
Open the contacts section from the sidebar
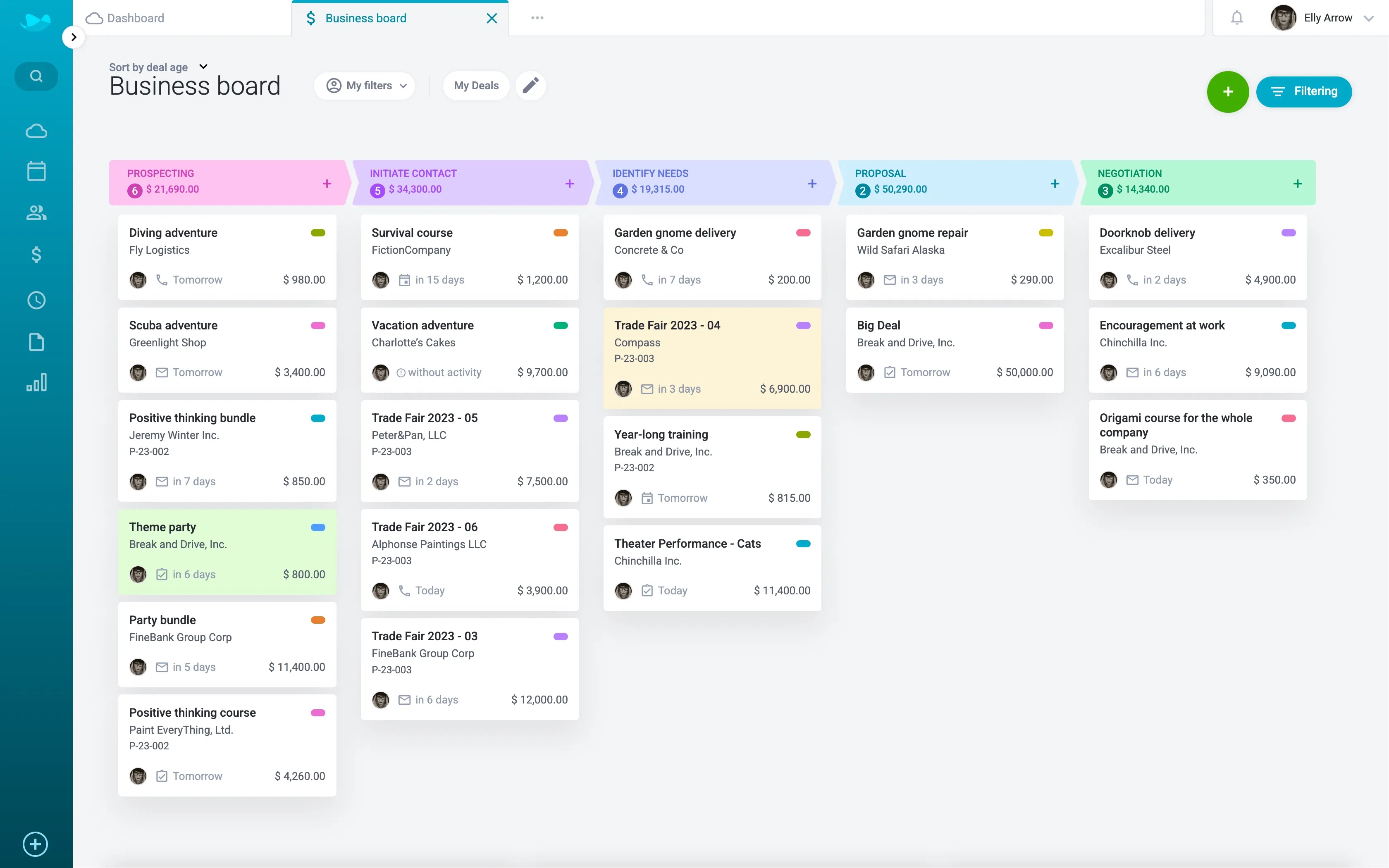click(x=36, y=212)
